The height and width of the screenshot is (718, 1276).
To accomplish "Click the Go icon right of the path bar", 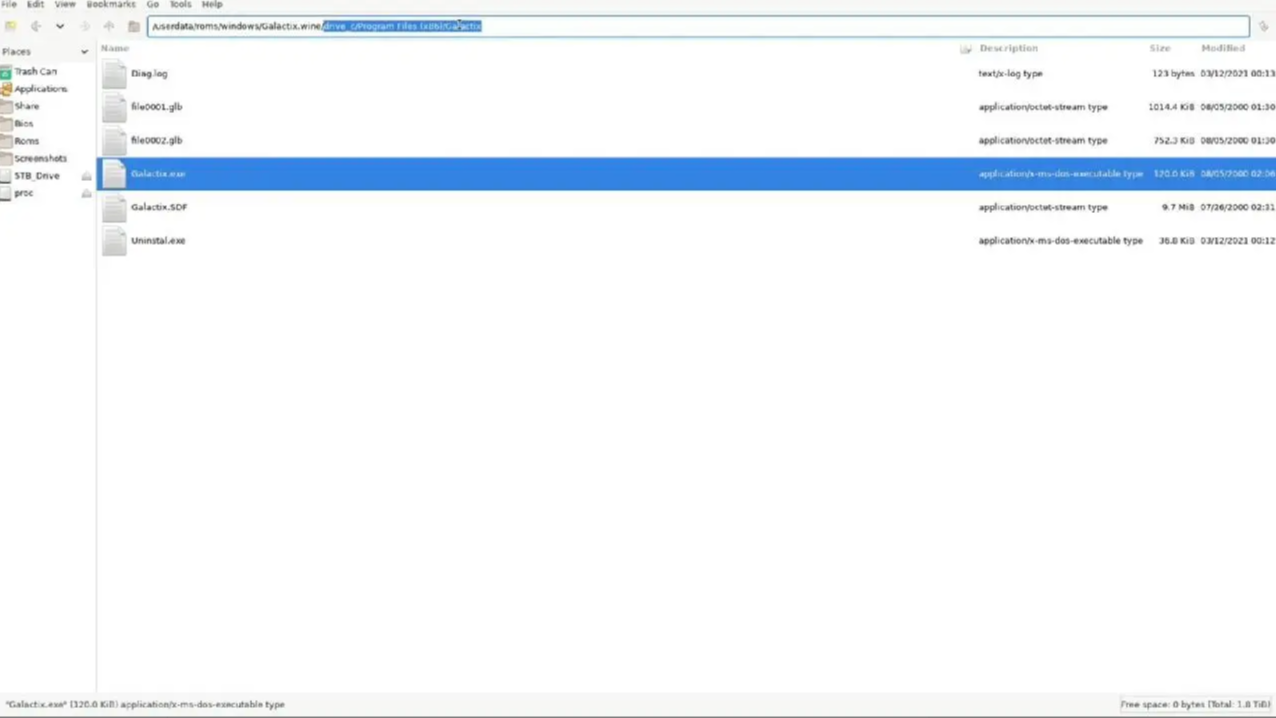I will [1263, 26].
